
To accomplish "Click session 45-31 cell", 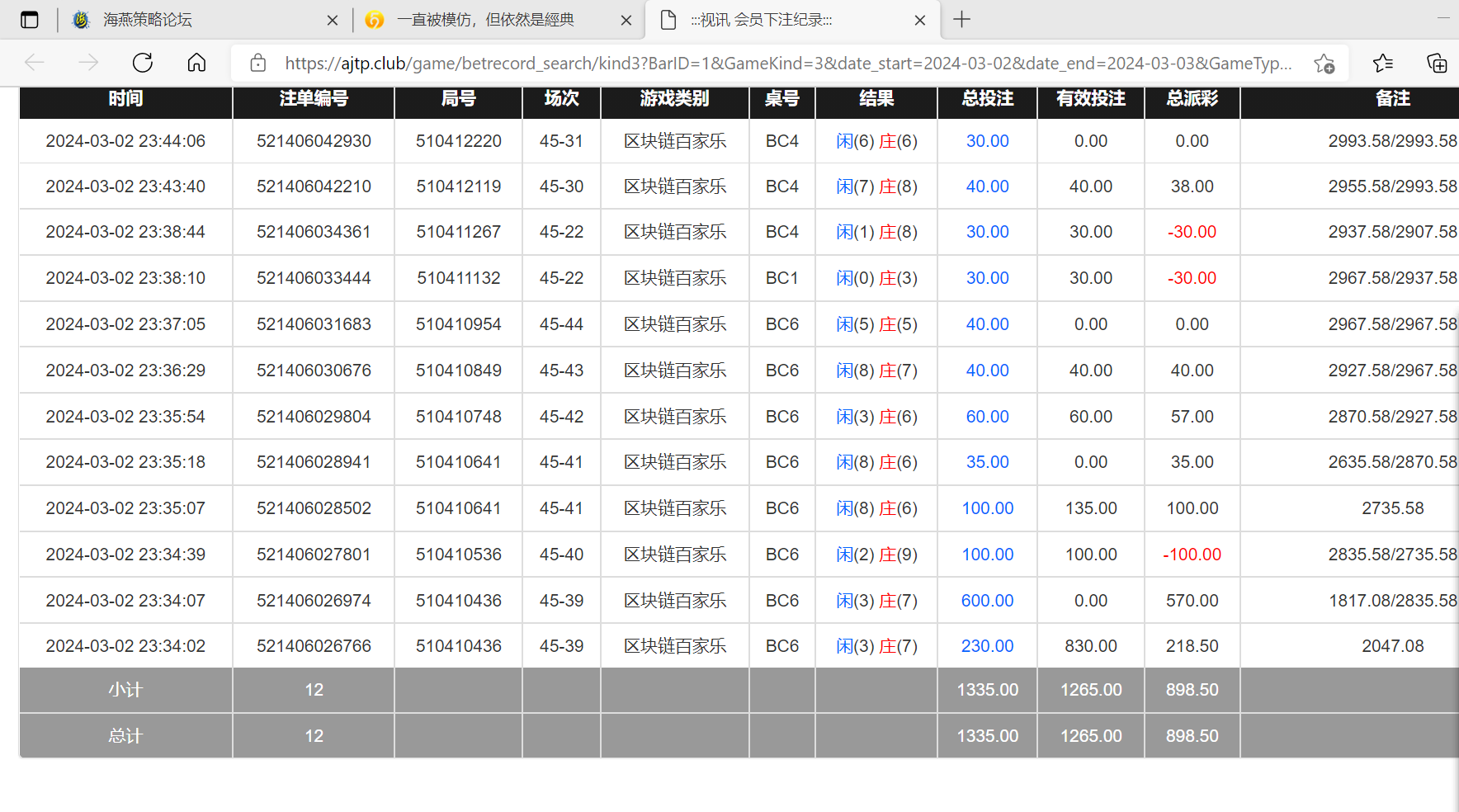I will 561,141.
